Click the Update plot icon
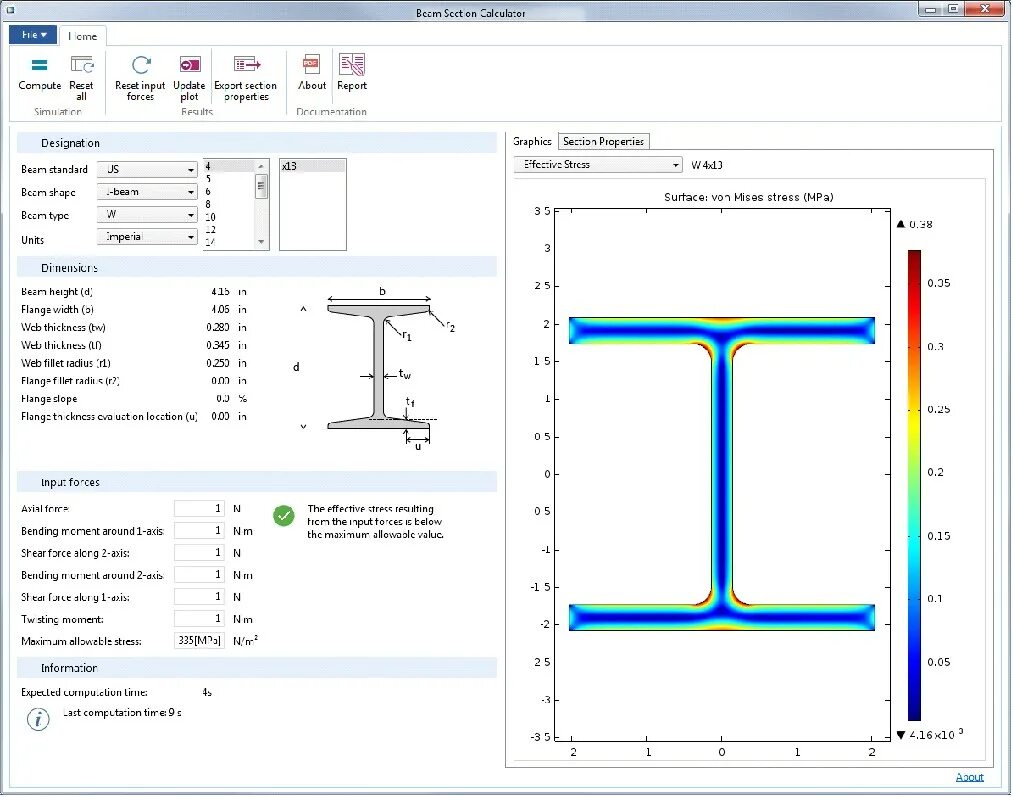1013x797 pixels. [189, 65]
